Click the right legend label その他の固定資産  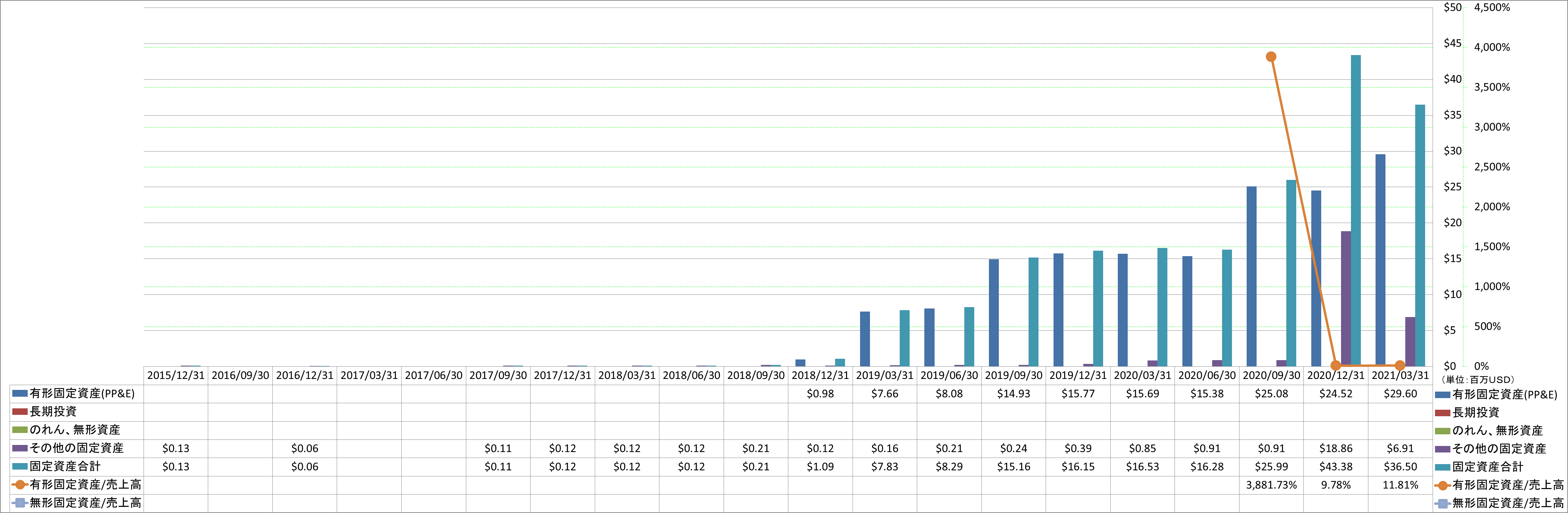[1499, 449]
